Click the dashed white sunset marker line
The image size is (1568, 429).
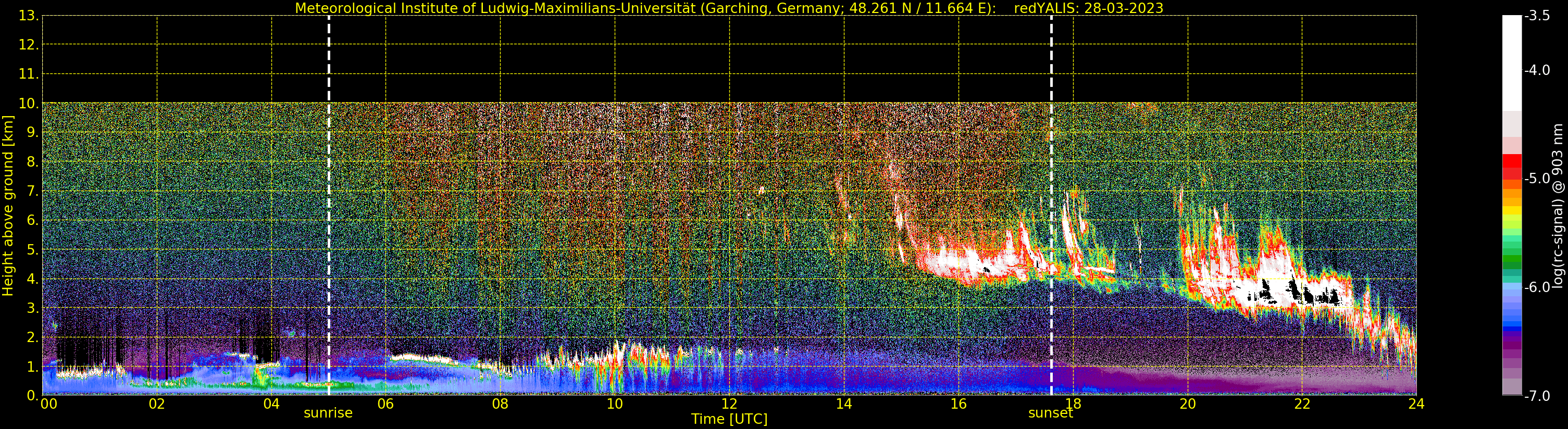(1051, 206)
